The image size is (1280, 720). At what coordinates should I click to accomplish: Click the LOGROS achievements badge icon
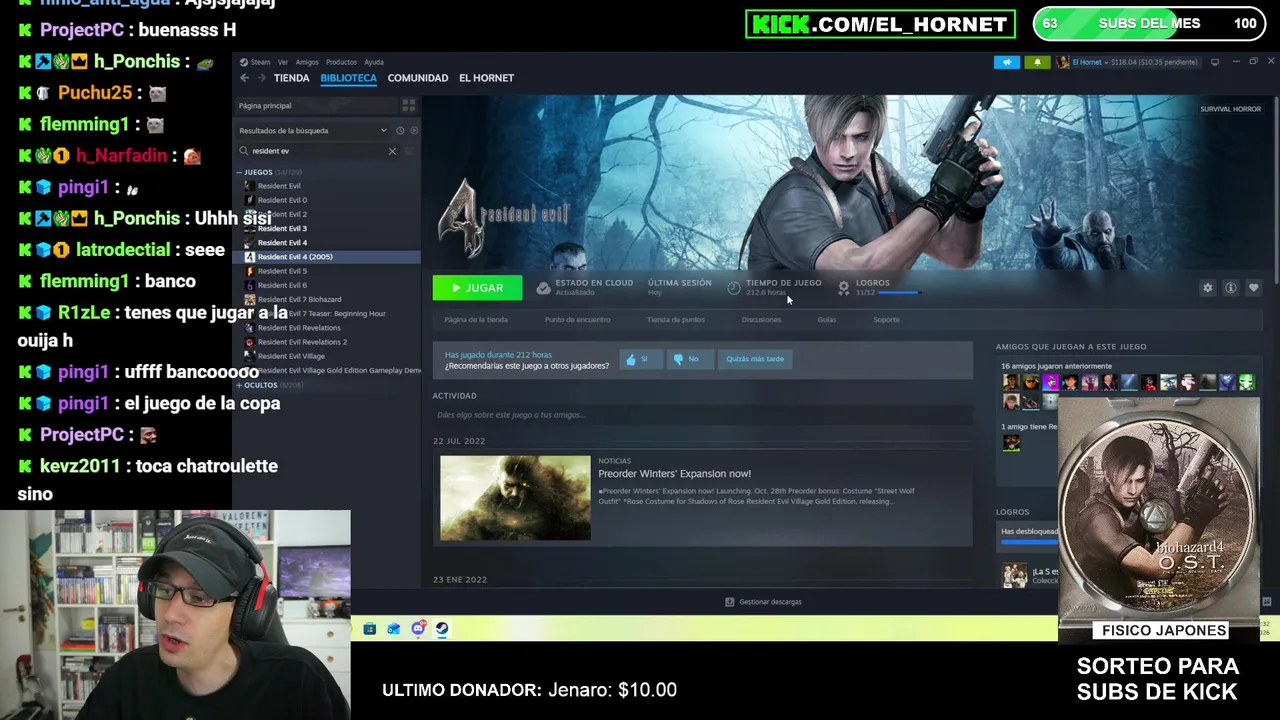(x=843, y=288)
